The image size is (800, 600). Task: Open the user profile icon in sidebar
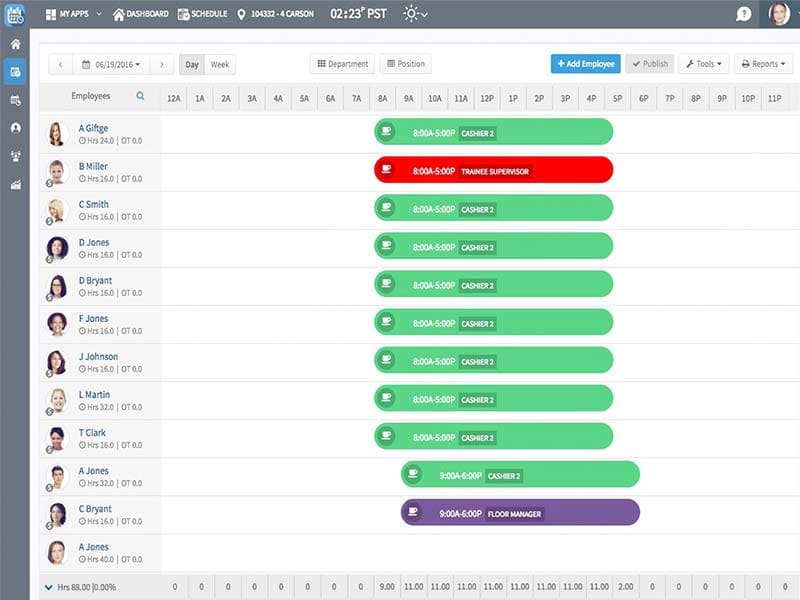[x=15, y=128]
